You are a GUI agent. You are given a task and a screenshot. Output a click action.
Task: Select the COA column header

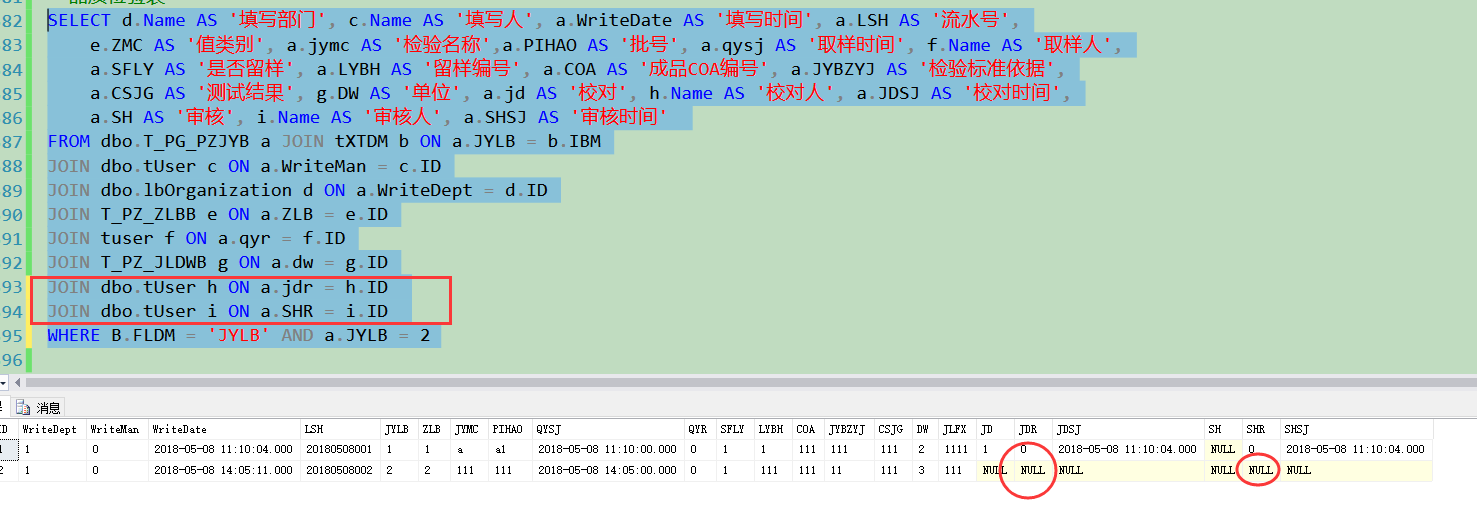(x=808, y=430)
